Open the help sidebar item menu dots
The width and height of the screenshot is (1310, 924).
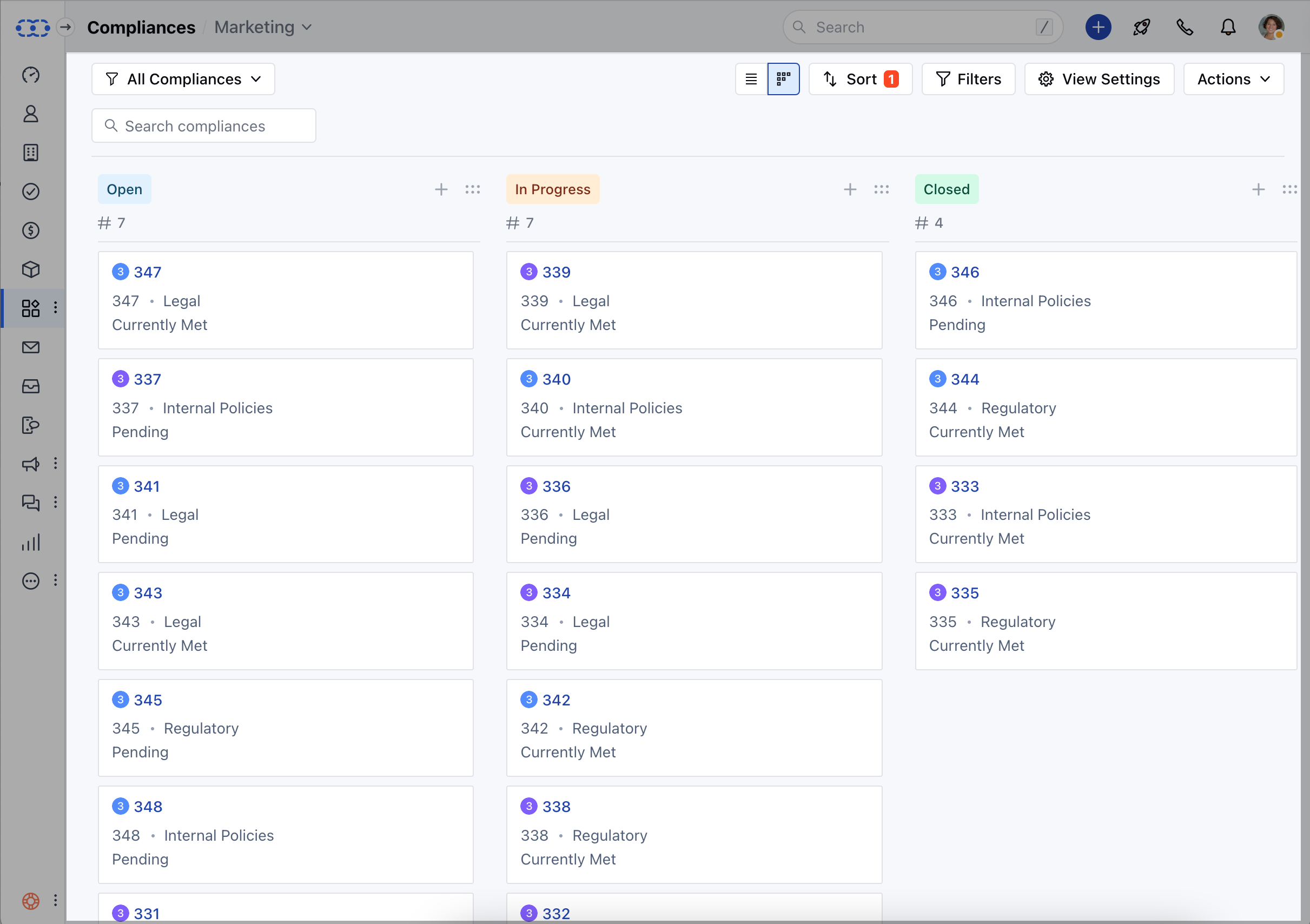click(55, 901)
